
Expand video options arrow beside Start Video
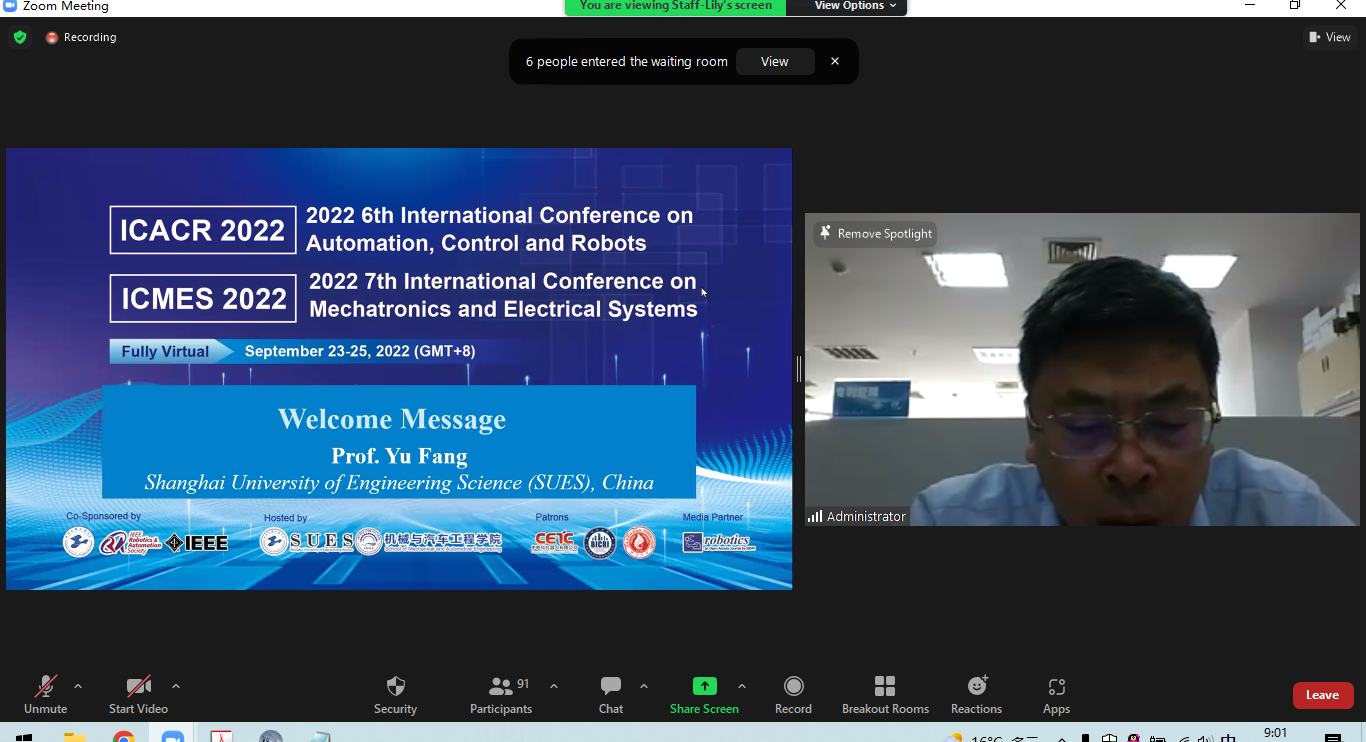pos(176,686)
